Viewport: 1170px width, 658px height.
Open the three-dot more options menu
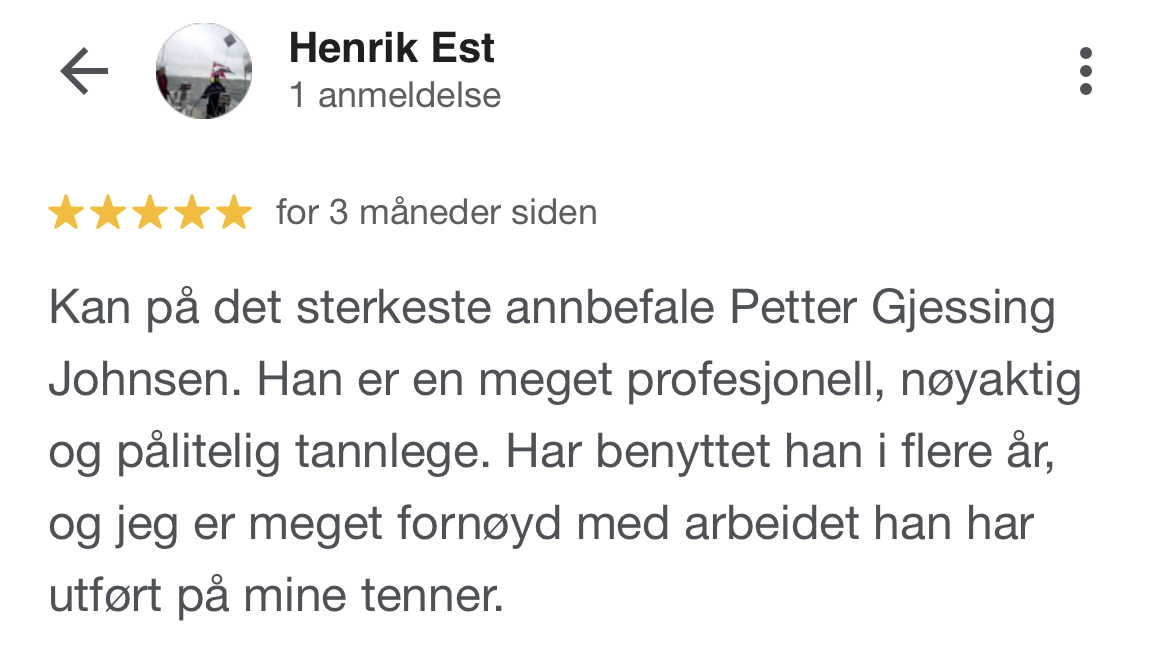tap(1086, 71)
